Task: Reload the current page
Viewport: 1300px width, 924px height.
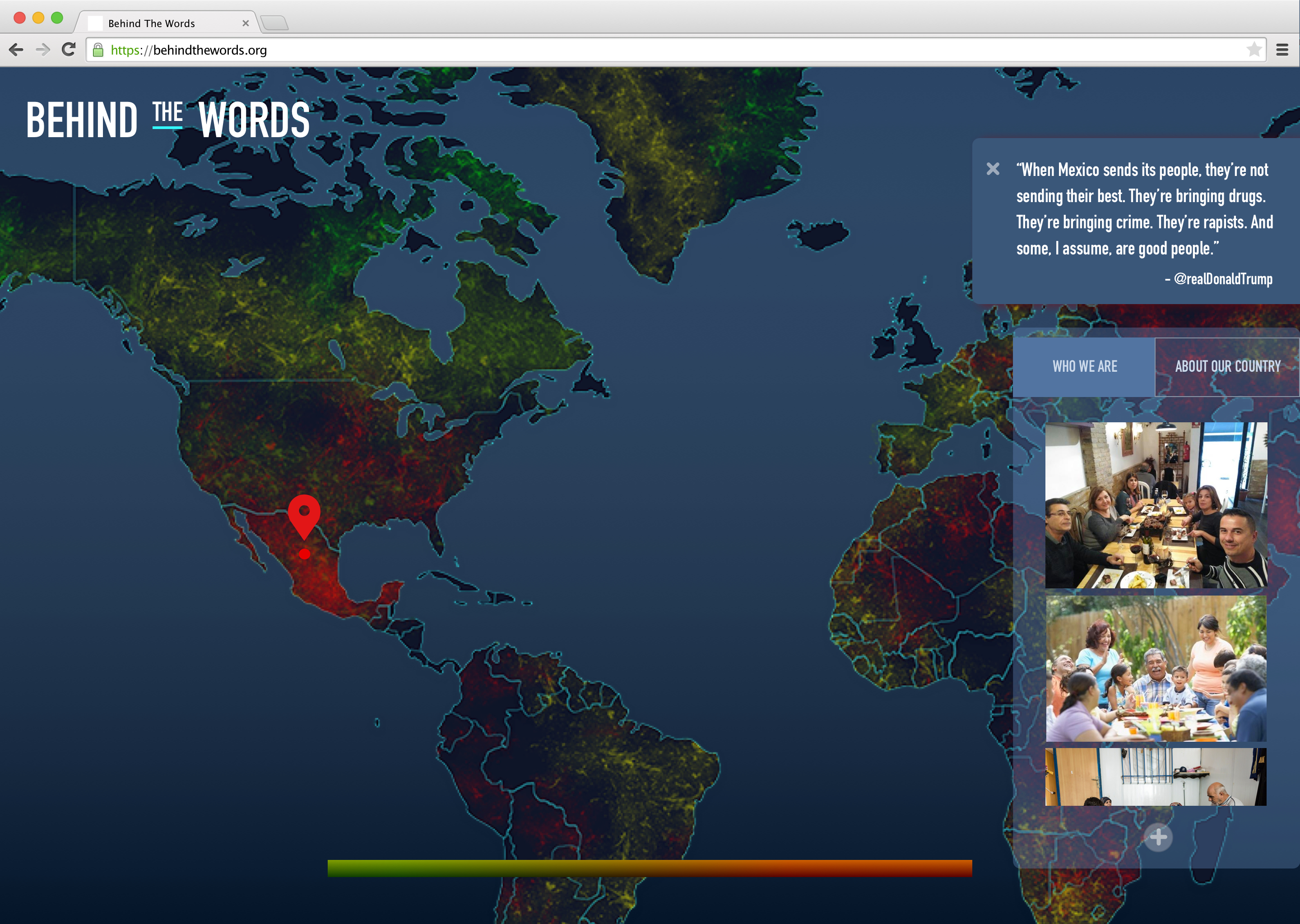Action: (x=69, y=50)
